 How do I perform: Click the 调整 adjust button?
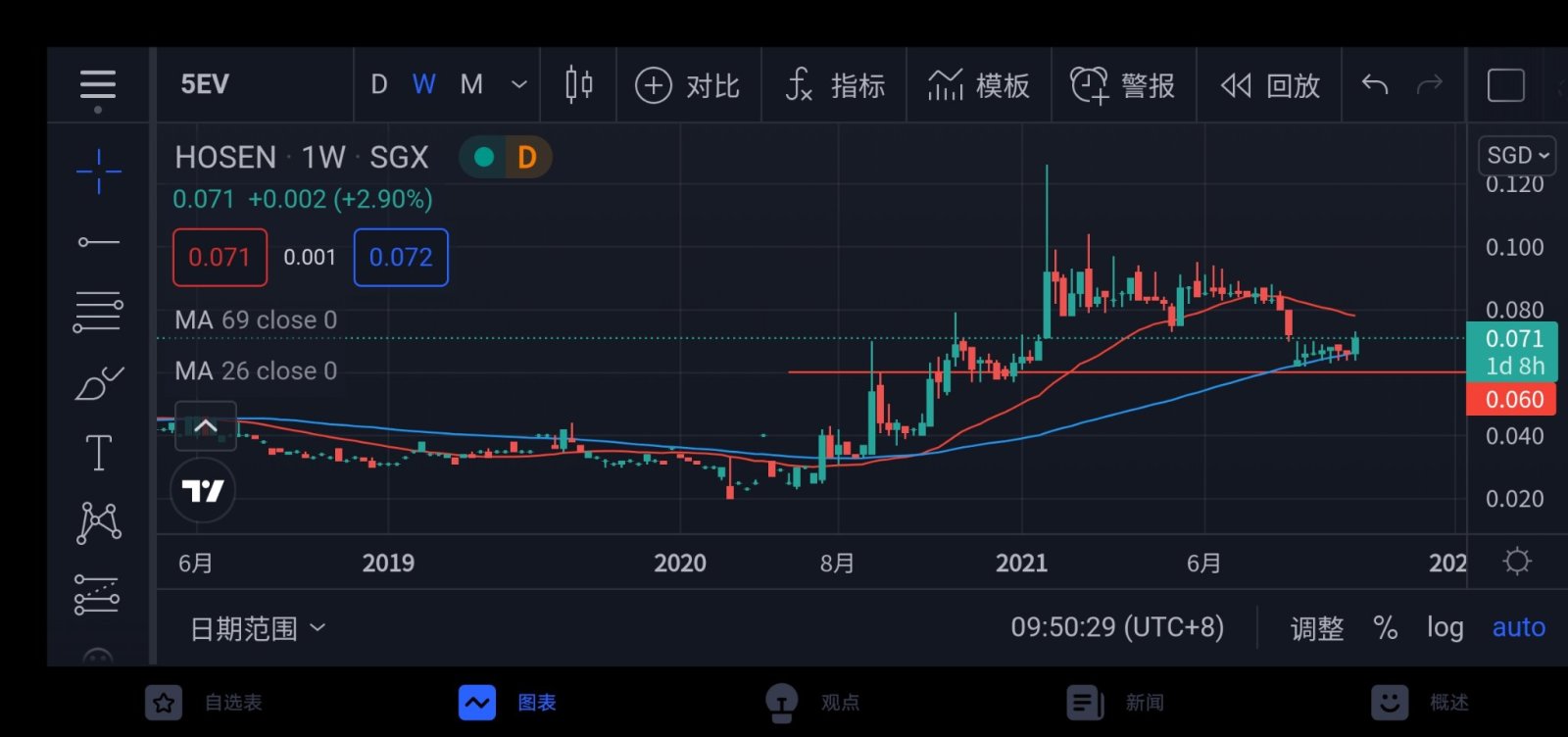pyautogui.click(x=1317, y=628)
